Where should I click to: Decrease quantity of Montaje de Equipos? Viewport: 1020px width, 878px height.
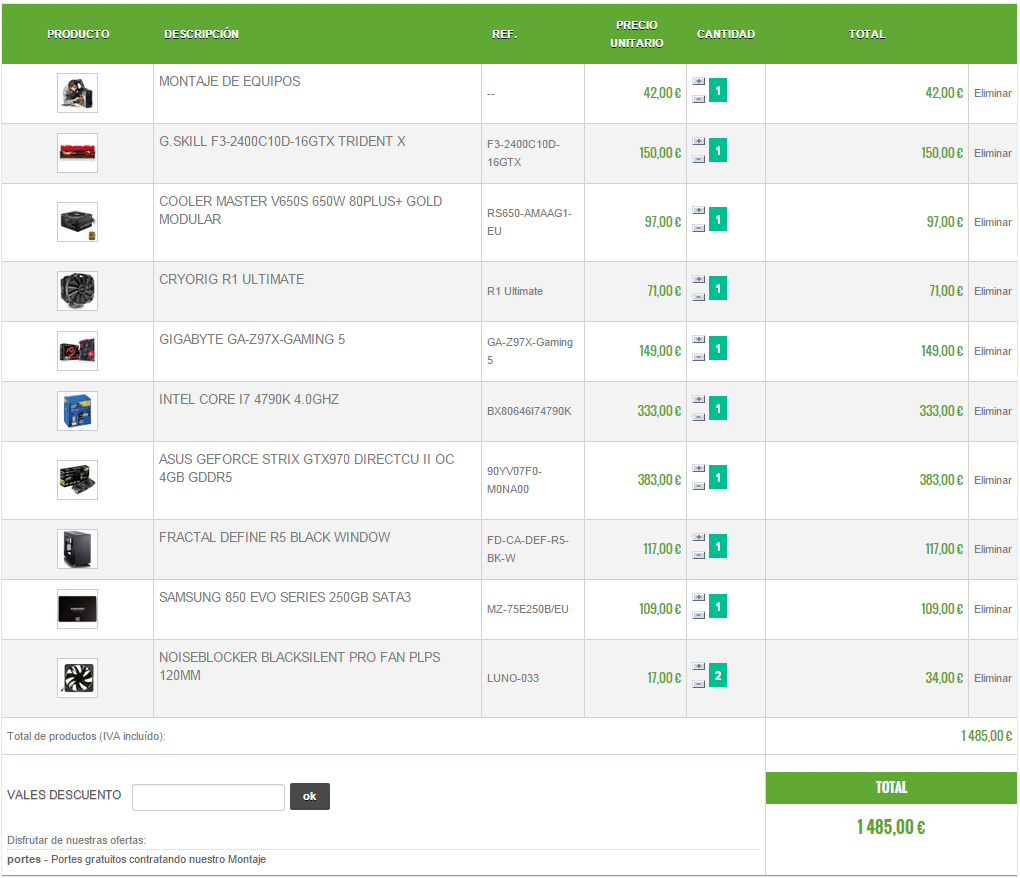(699, 99)
